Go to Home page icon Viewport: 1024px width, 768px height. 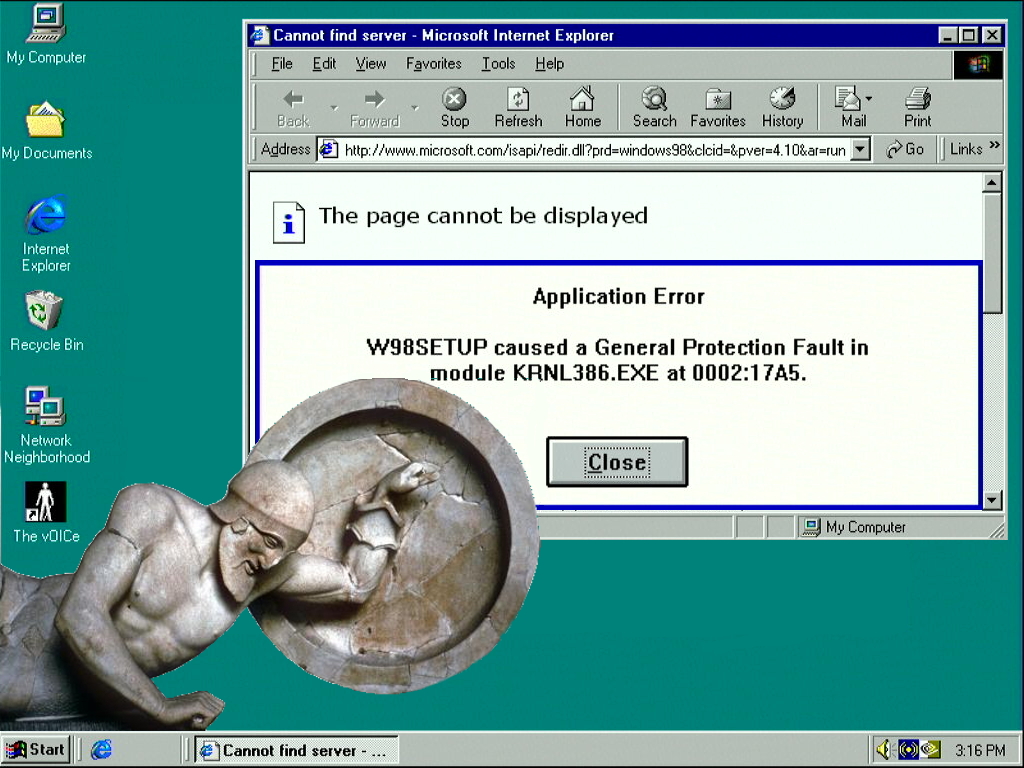click(x=582, y=100)
